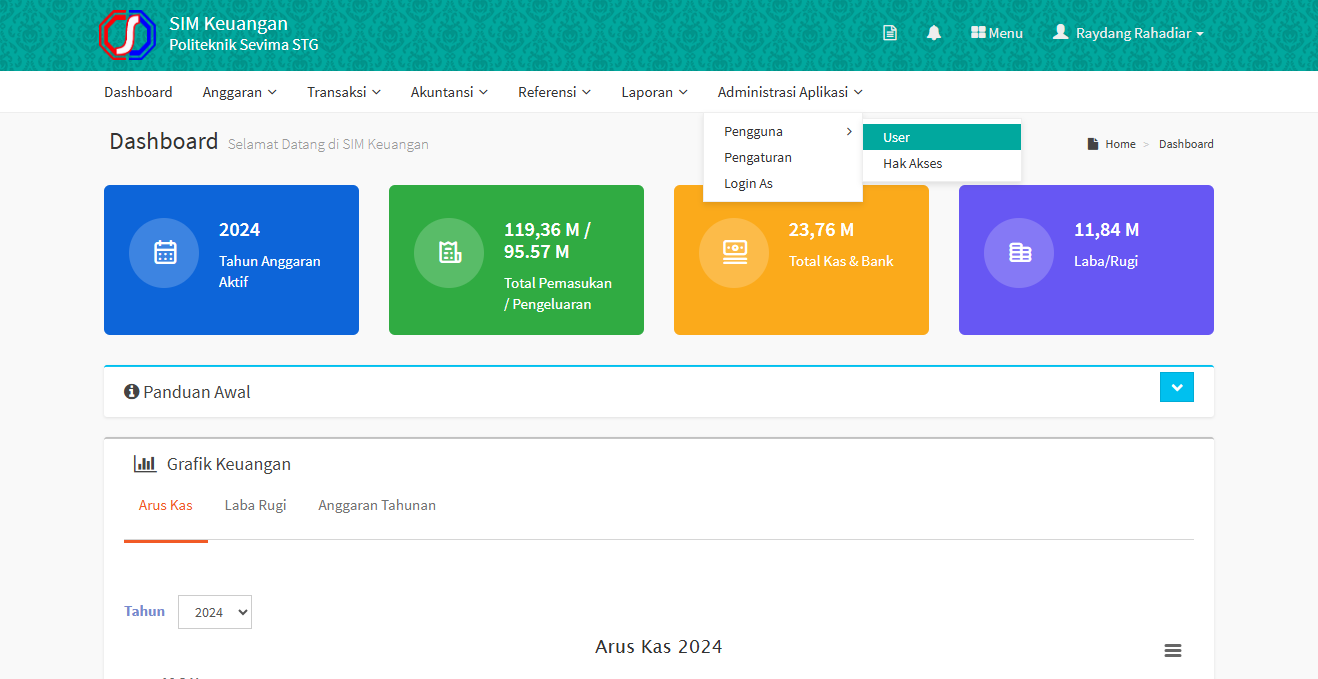Expand the Referensi menu
Viewport: 1318px width, 679px height.
pyautogui.click(x=555, y=92)
